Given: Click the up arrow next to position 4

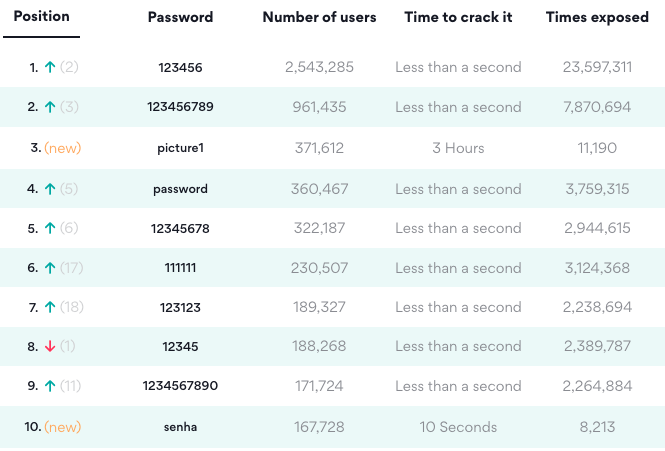Looking at the screenshot, I should (50, 189).
